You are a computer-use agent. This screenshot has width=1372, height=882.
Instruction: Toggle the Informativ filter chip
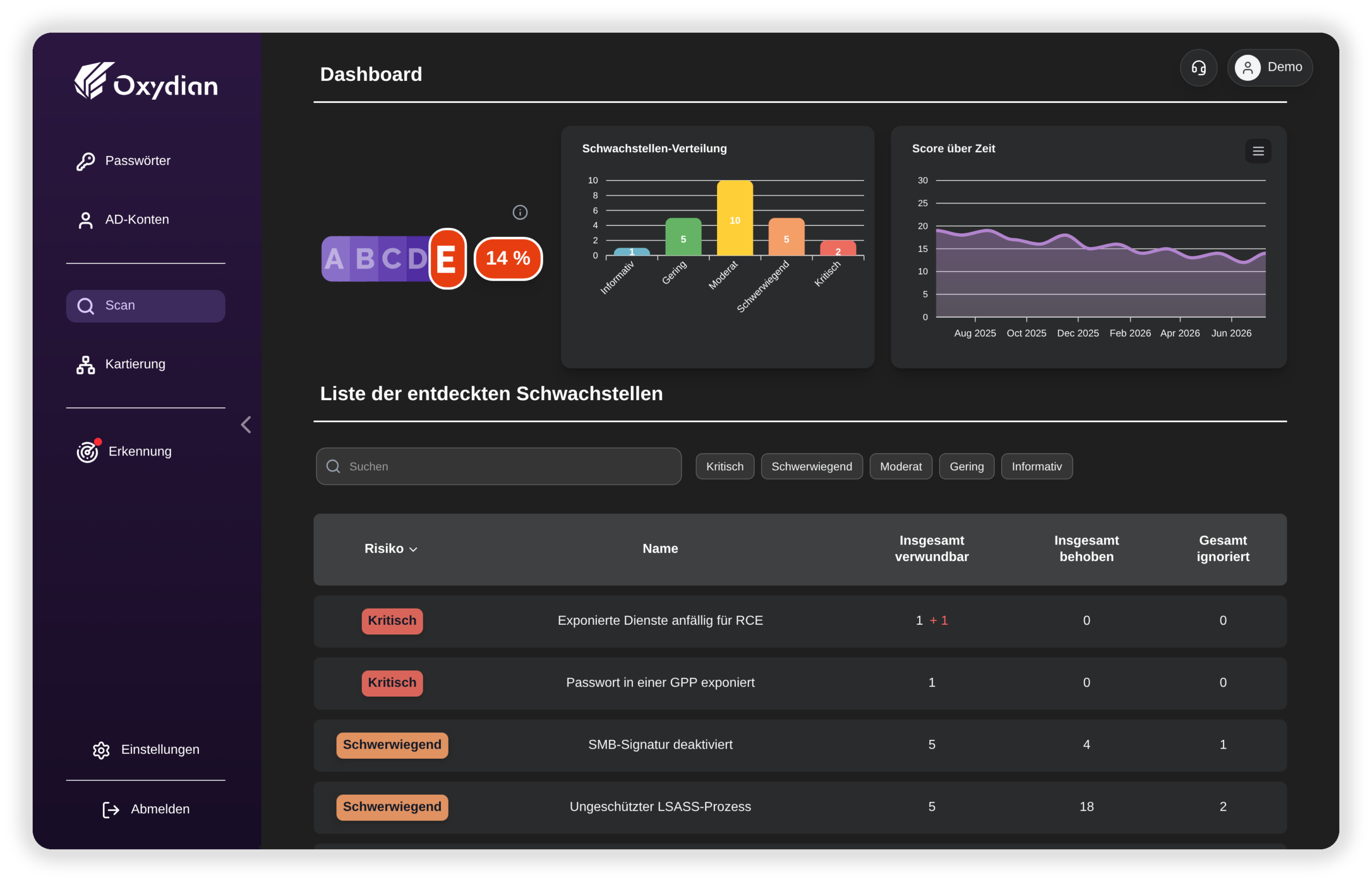pyautogui.click(x=1037, y=466)
